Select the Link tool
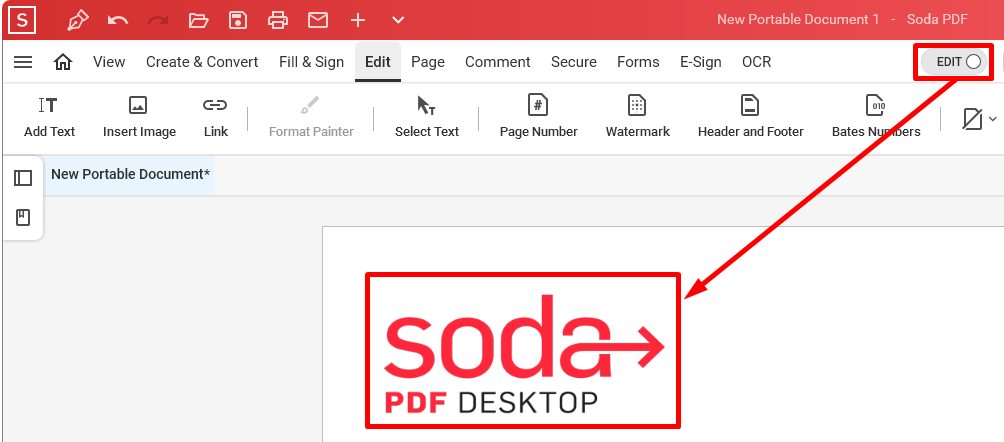1004x442 pixels. click(x=216, y=117)
